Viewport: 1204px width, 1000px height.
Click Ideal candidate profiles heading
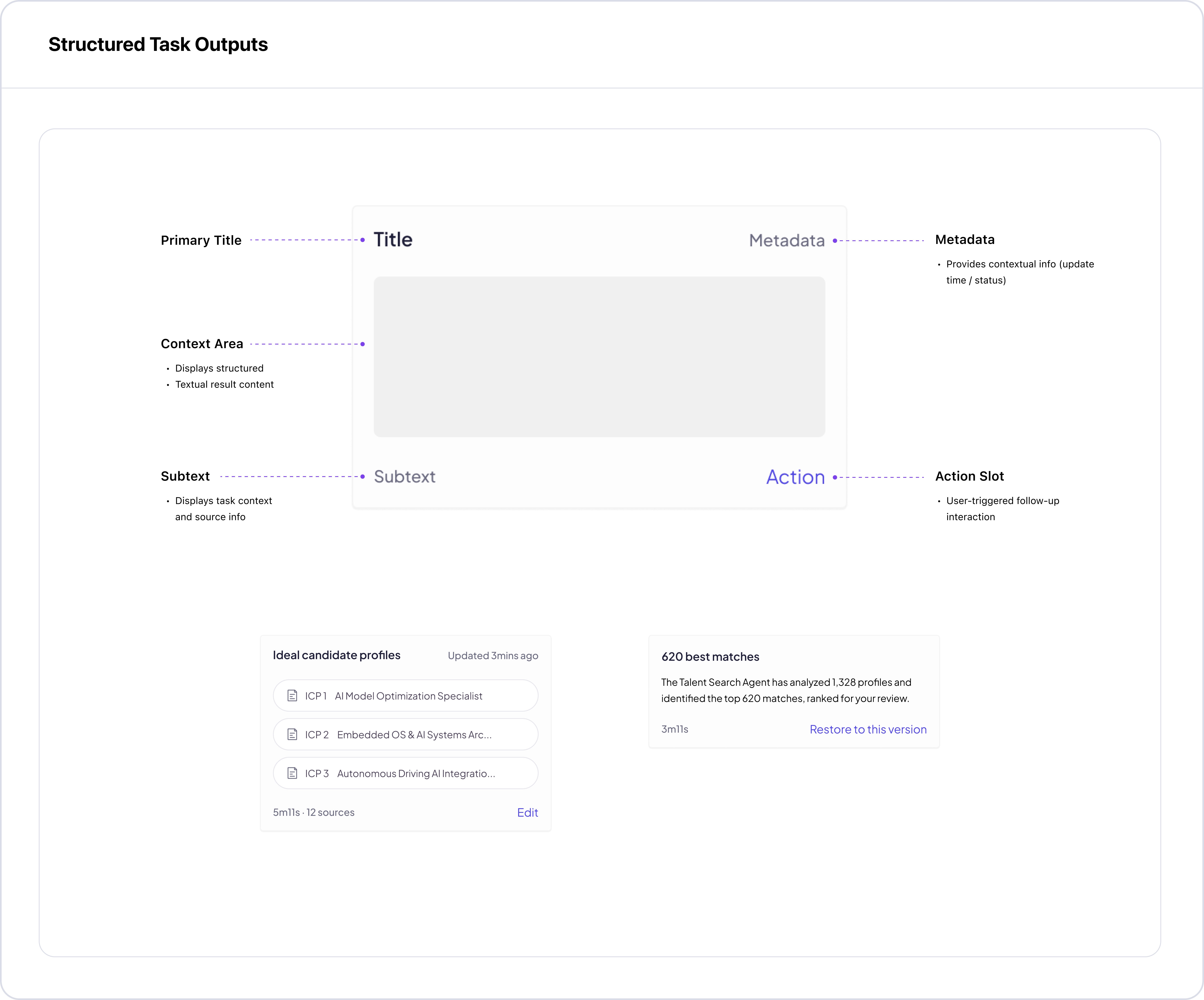tap(337, 655)
